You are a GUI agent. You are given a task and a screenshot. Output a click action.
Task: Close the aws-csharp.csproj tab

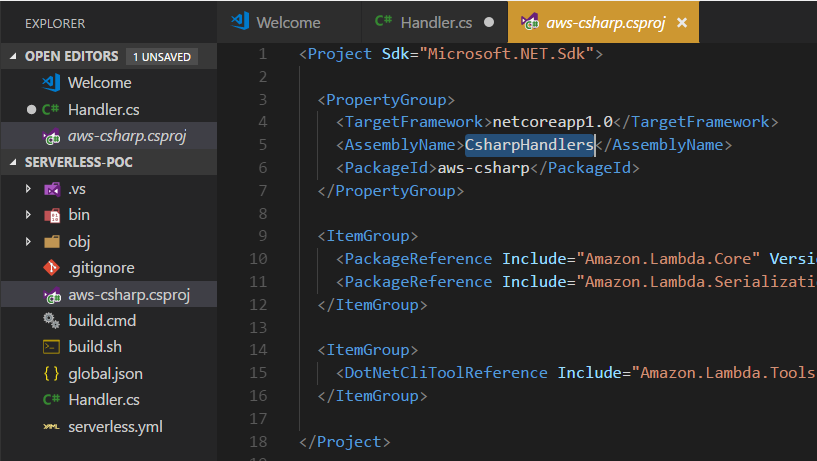682,22
